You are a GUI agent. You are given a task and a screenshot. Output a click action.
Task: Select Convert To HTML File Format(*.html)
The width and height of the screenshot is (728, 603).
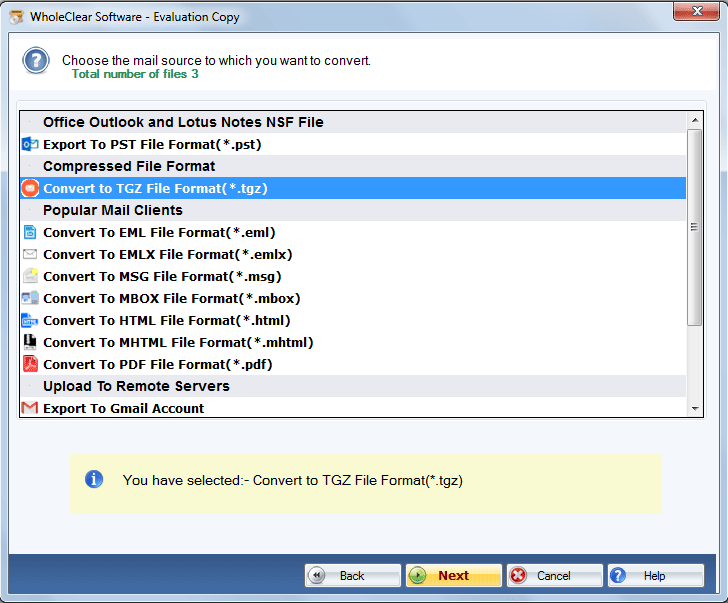point(353,320)
